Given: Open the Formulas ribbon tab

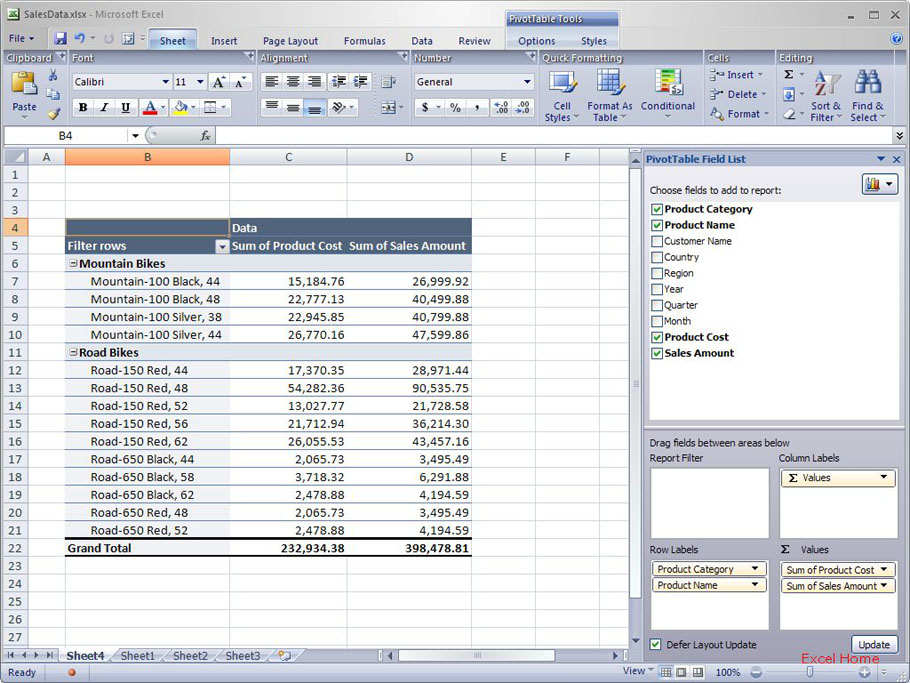Looking at the screenshot, I should (x=364, y=41).
